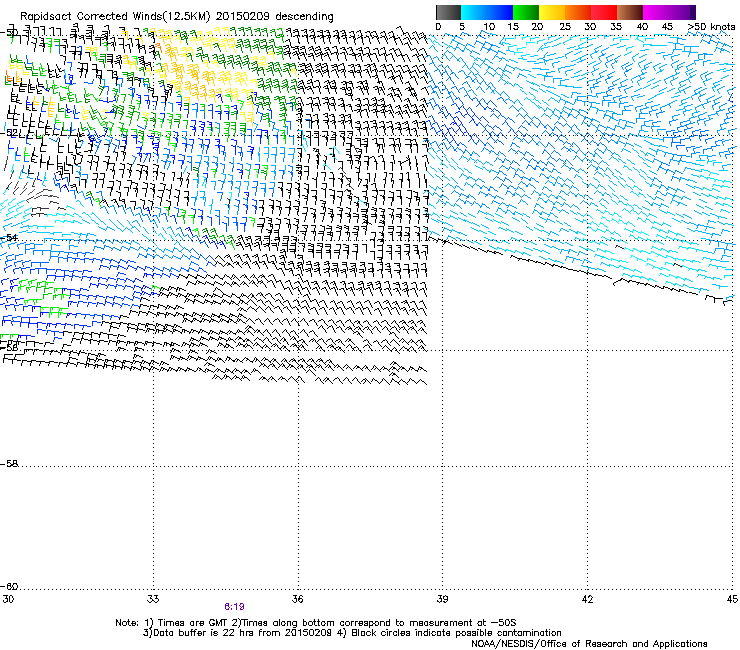
Task: Click the magenta 40-45 knots legend swatch
Action: coord(656,12)
